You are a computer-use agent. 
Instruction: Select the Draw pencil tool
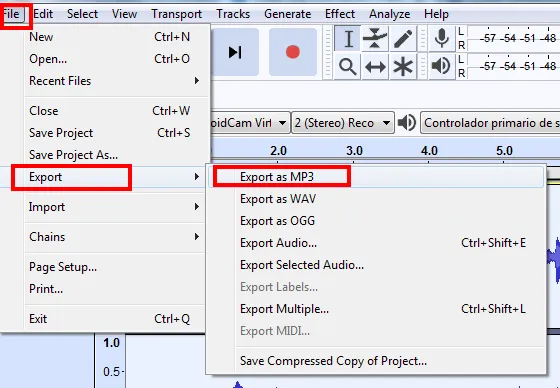[x=402, y=39]
